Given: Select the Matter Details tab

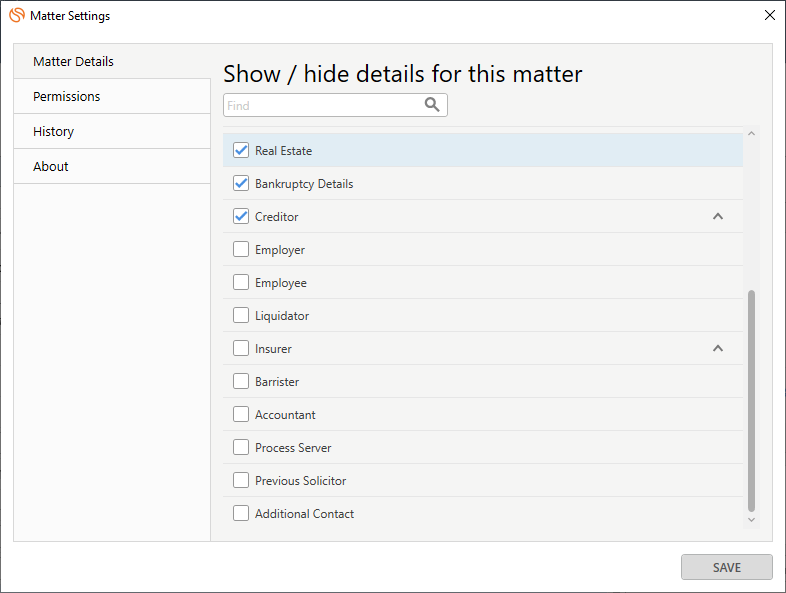Looking at the screenshot, I should [112, 61].
